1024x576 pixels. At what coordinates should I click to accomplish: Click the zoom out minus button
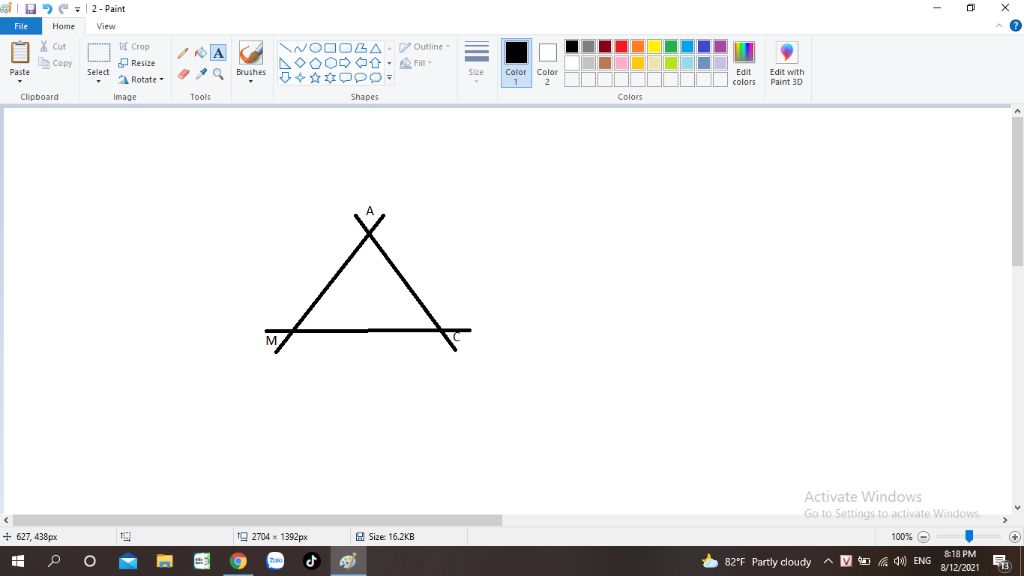coord(923,537)
